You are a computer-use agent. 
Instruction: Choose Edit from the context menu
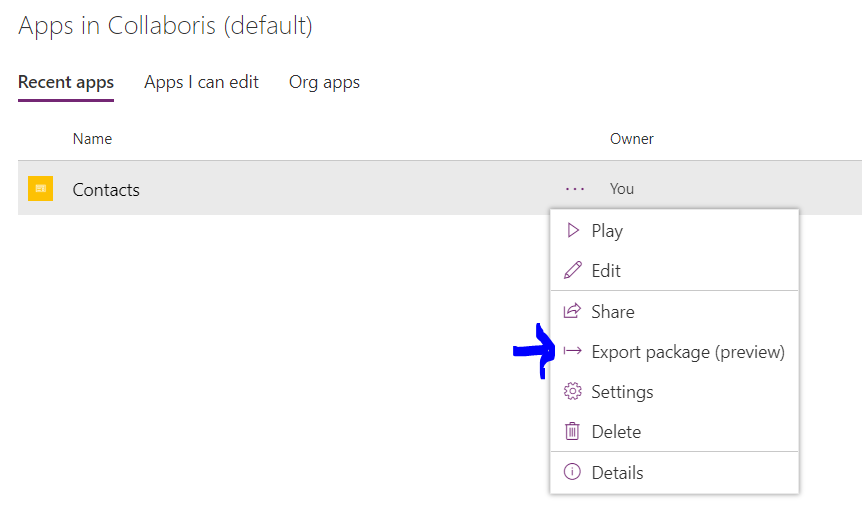pos(674,271)
